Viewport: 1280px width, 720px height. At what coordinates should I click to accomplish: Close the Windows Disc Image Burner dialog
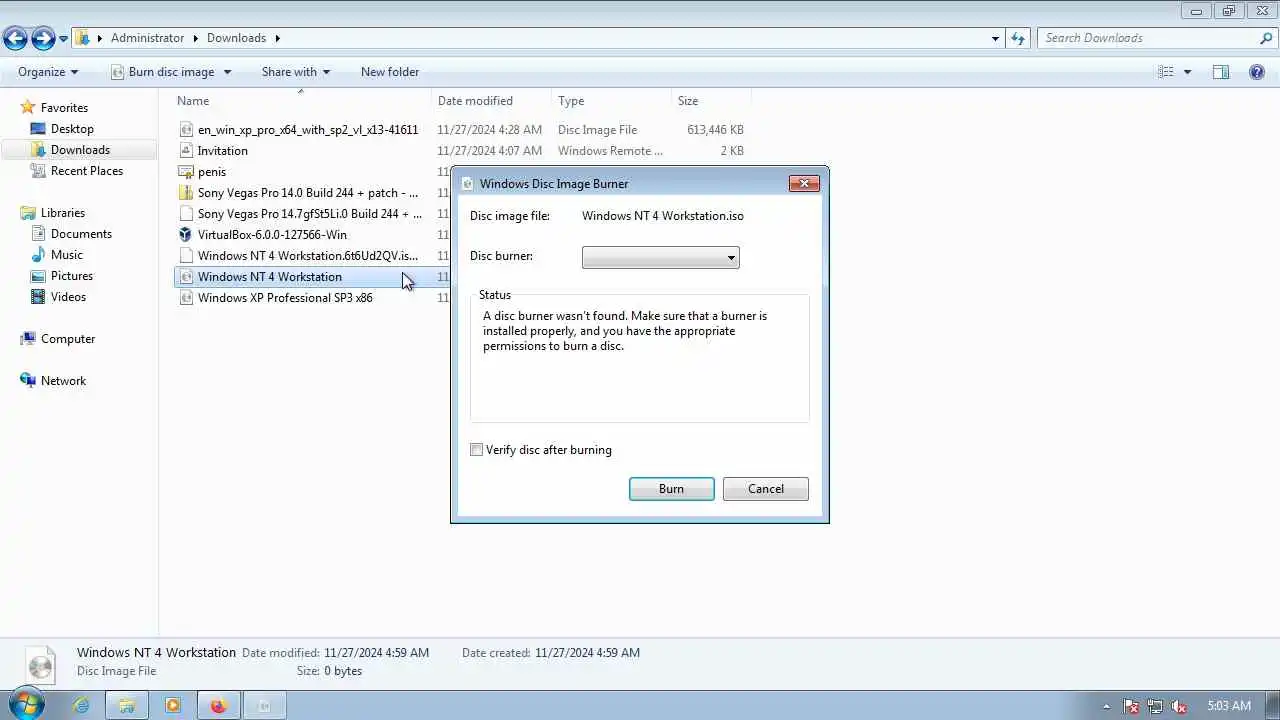pos(804,183)
